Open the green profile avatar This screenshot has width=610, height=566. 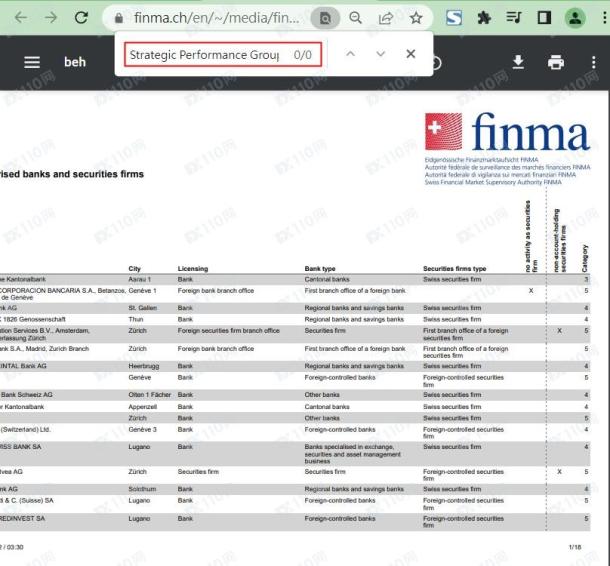click(575, 18)
